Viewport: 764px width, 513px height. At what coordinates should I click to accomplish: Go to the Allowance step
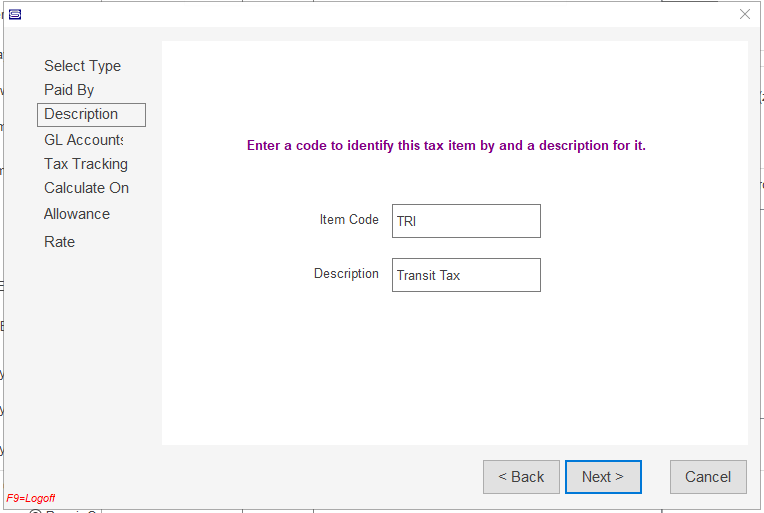coord(77,214)
